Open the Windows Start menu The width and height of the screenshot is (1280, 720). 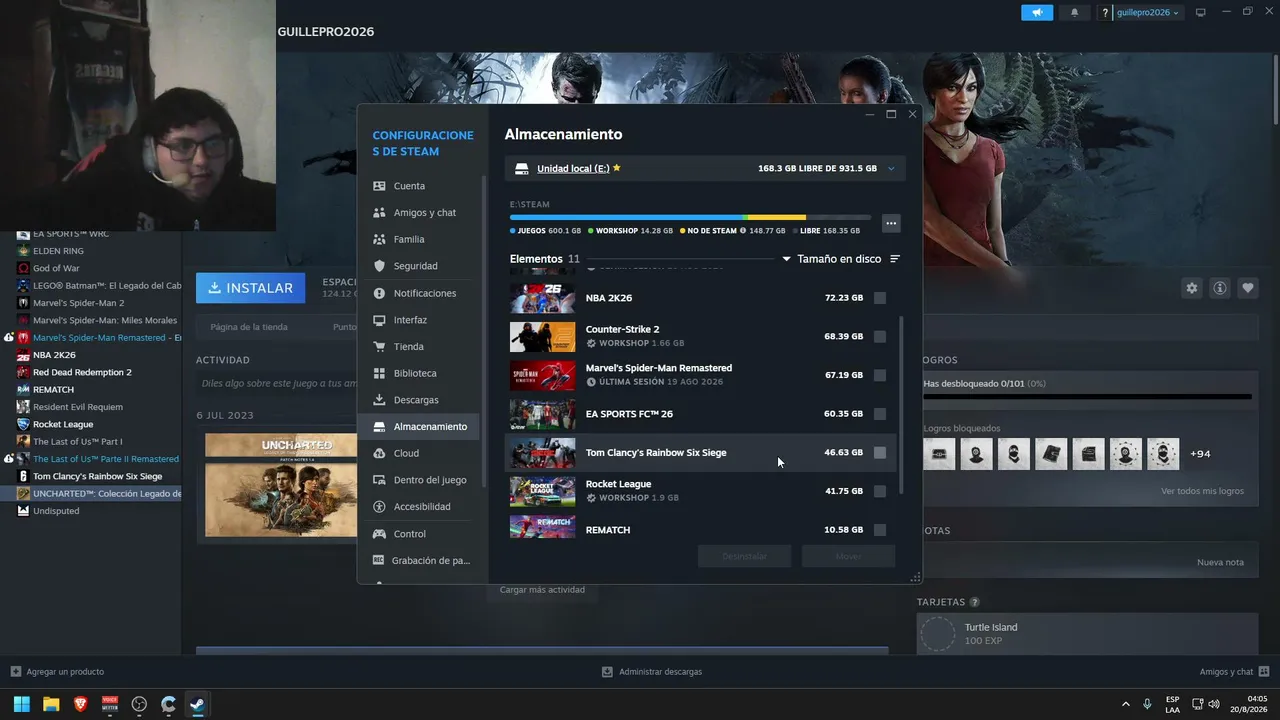(21, 704)
